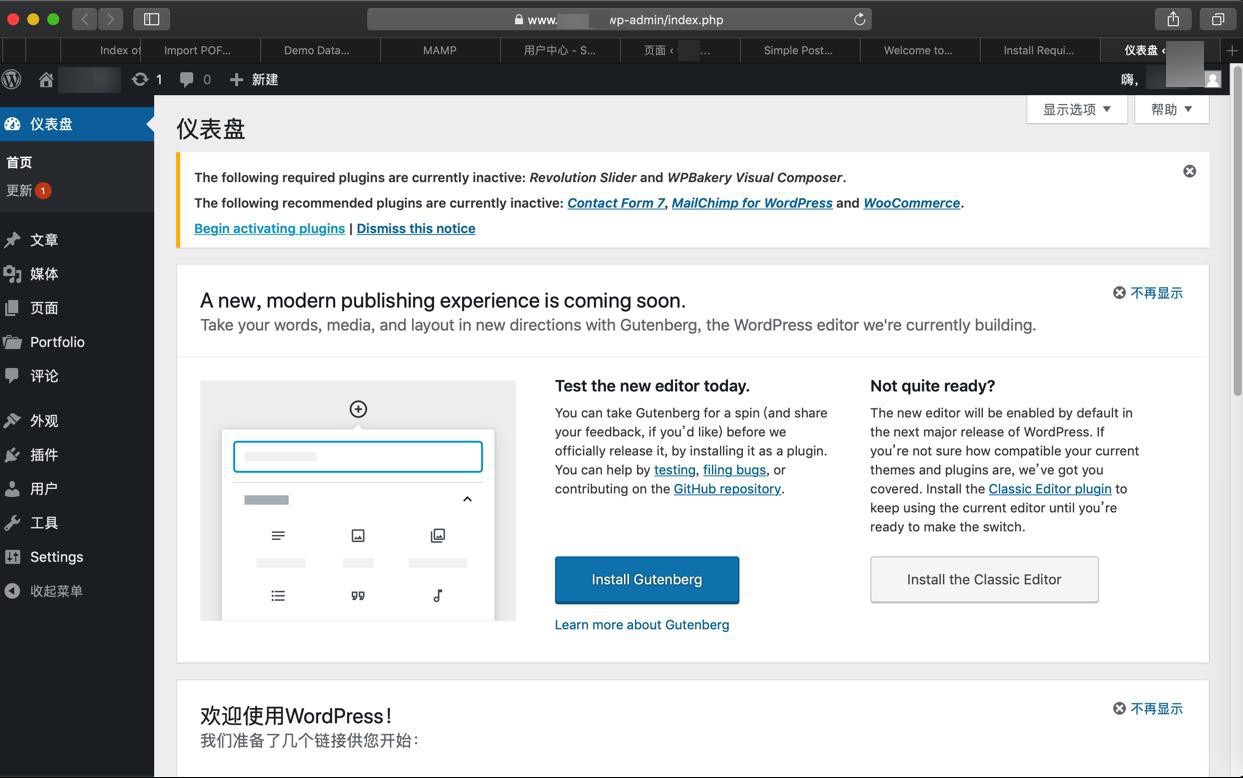Screen dimensions: 1243x778
Task: Click the 新建 plus button
Action: pyautogui.click(x=254, y=79)
